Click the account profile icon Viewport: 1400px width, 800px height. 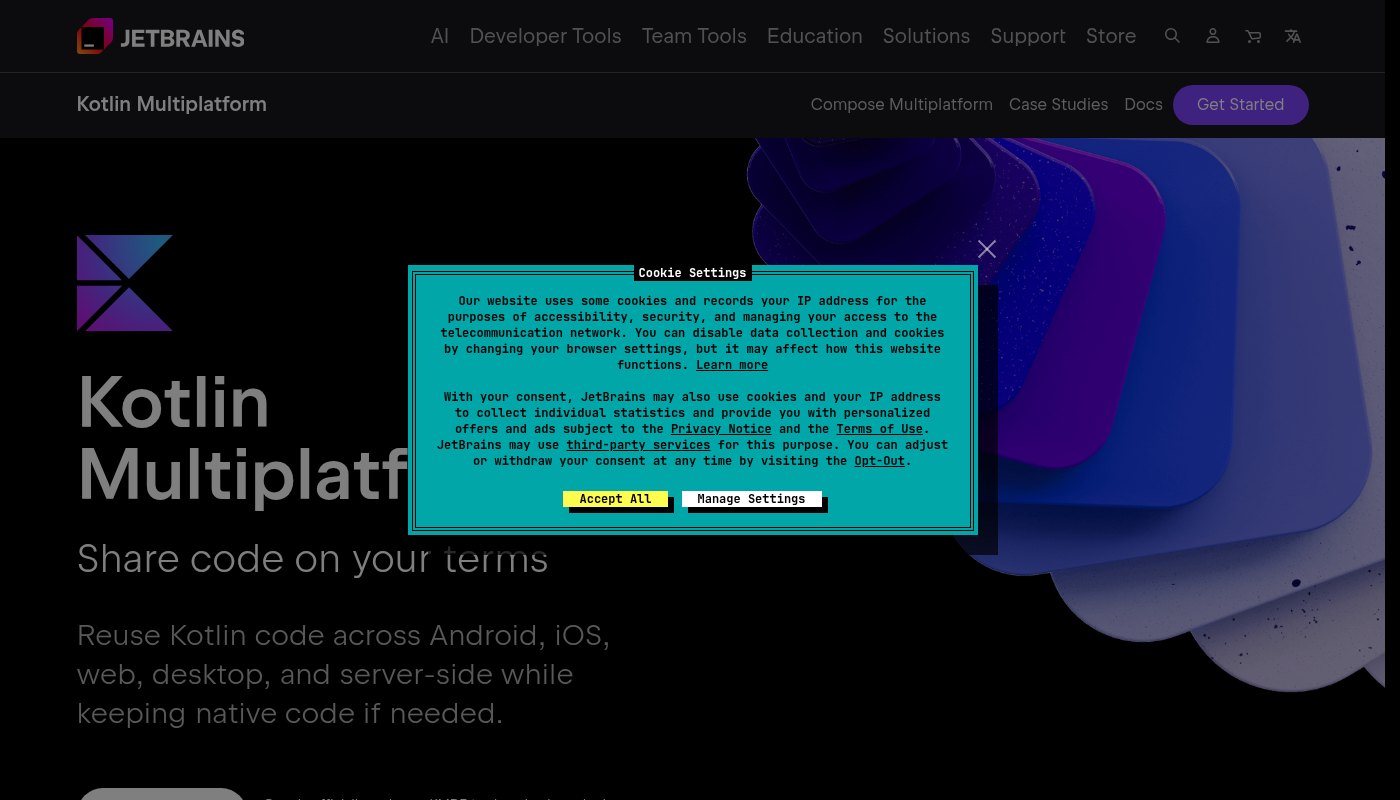[1212, 36]
